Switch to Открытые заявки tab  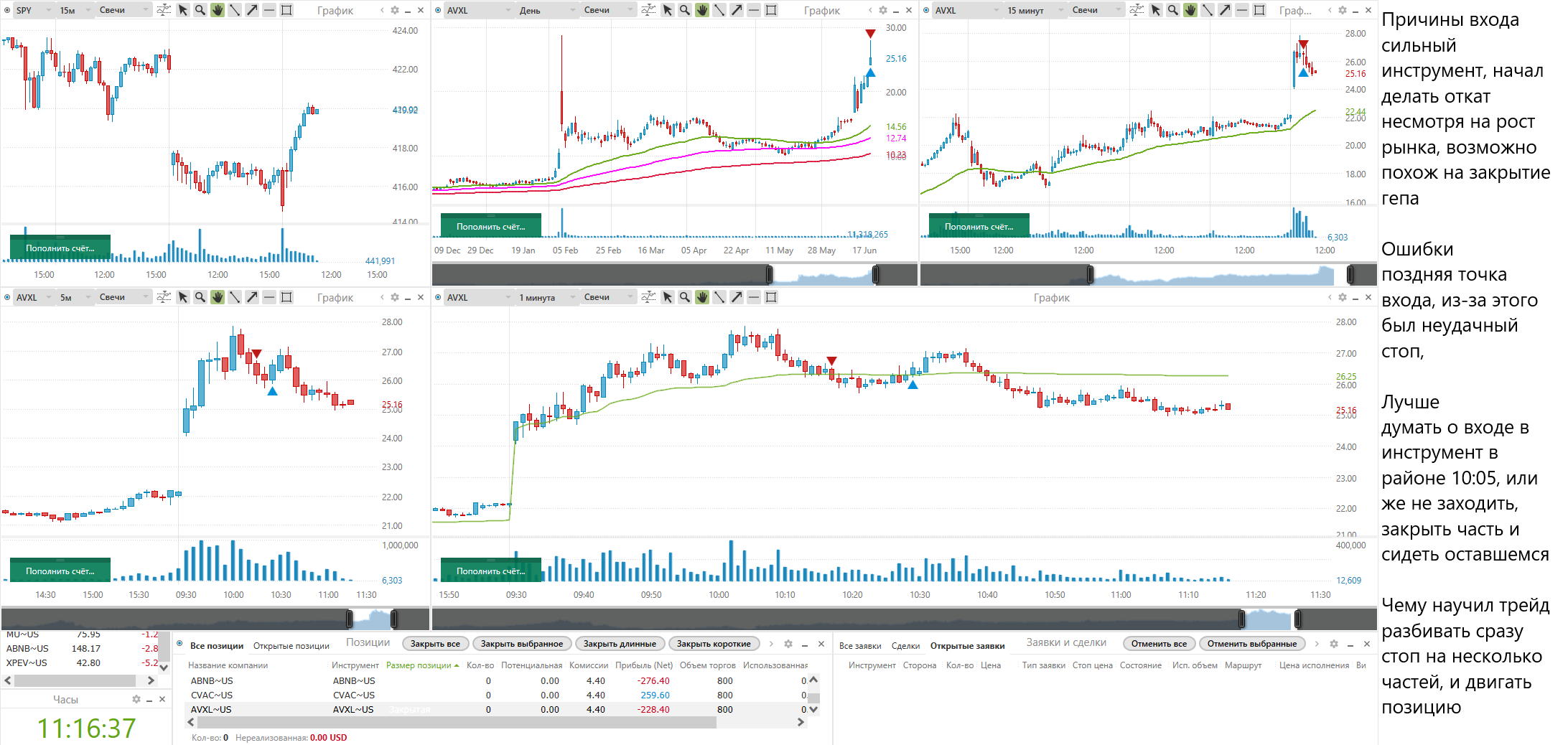(967, 646)
